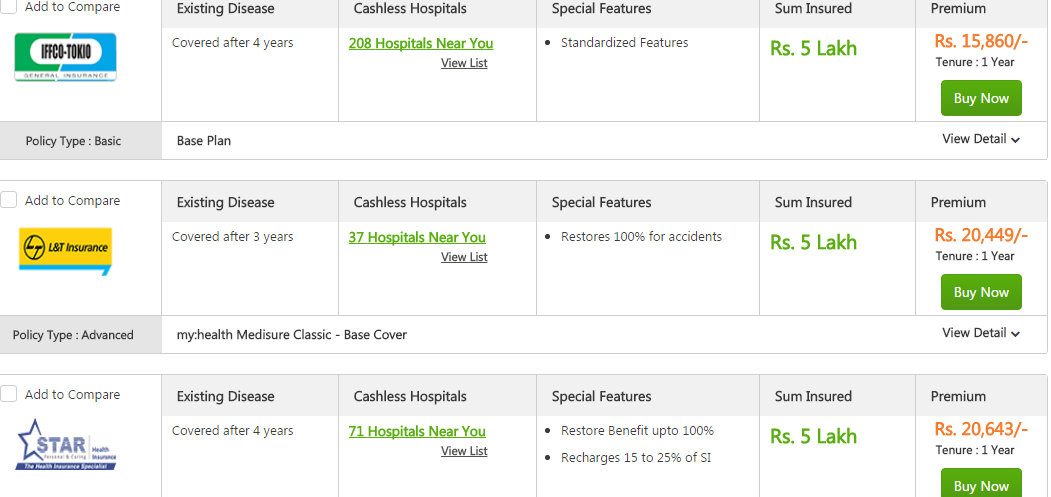Click the IFFCO-Tokio General Insurance logo
The width and height of the screenshot is (1051, 497).
(x=66, y=57)
